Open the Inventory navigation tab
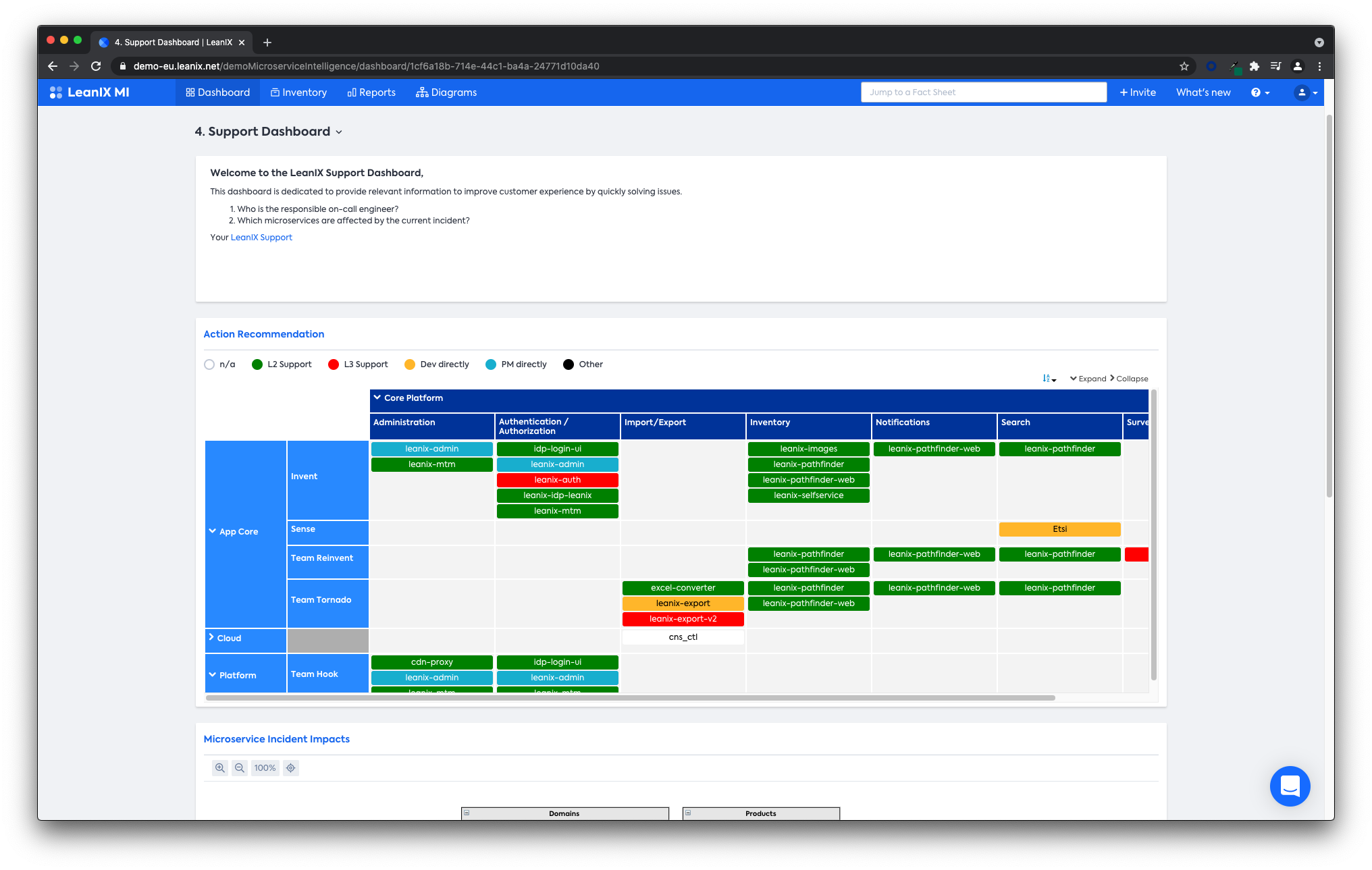 pos(298,92)
